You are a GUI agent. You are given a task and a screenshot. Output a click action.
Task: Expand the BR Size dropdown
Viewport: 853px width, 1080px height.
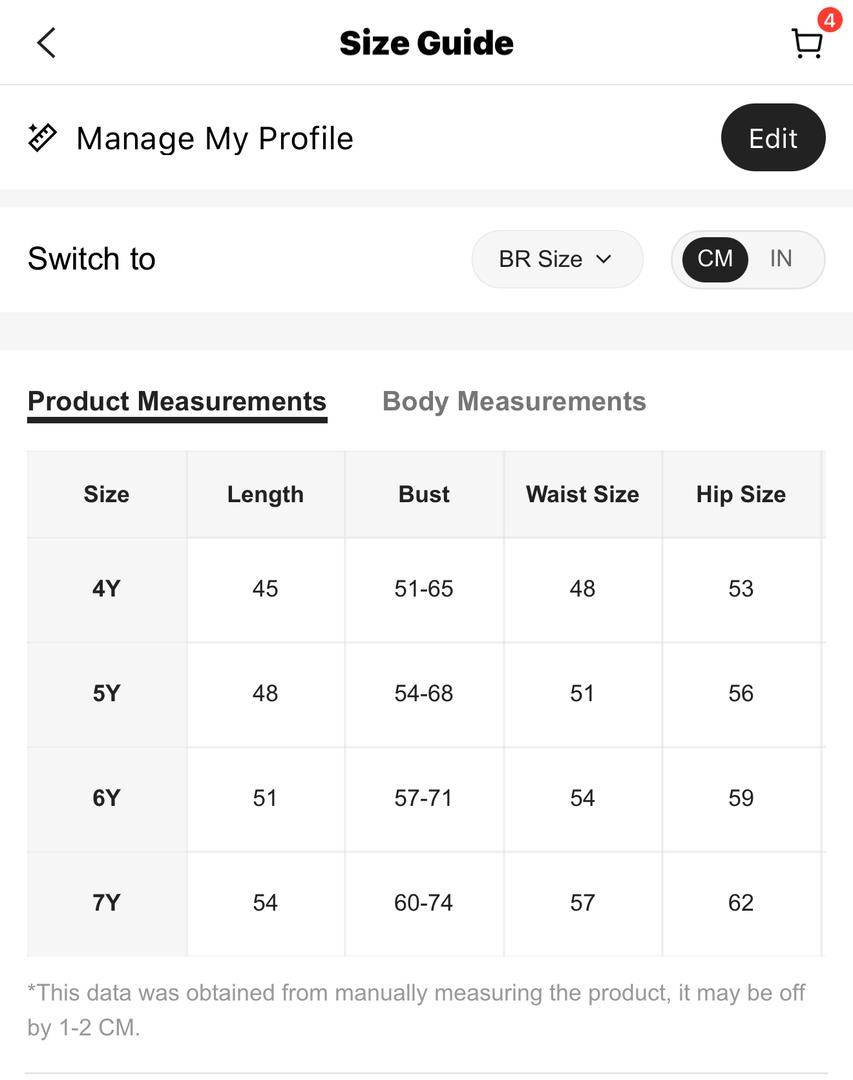point(557,259)
